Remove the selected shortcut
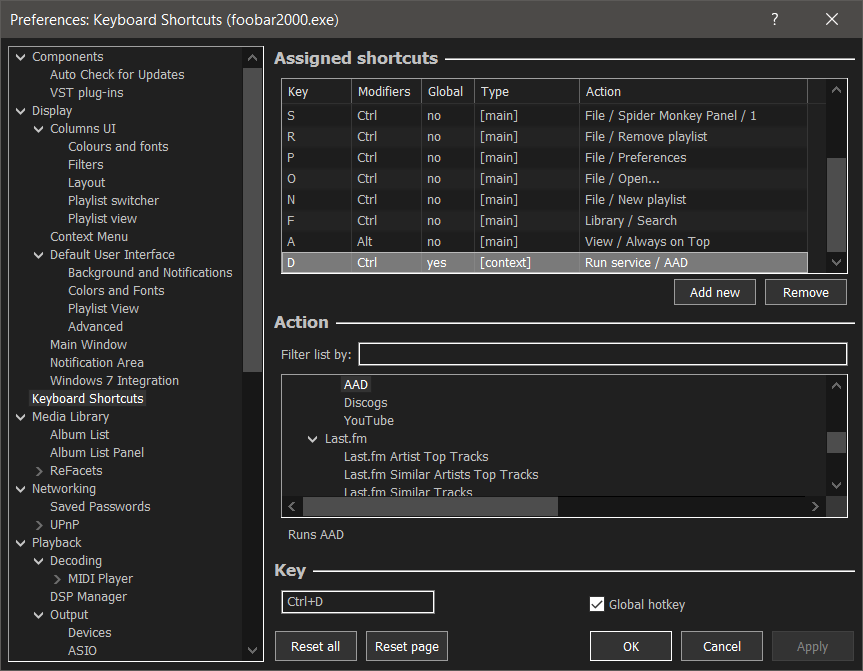 805,292
